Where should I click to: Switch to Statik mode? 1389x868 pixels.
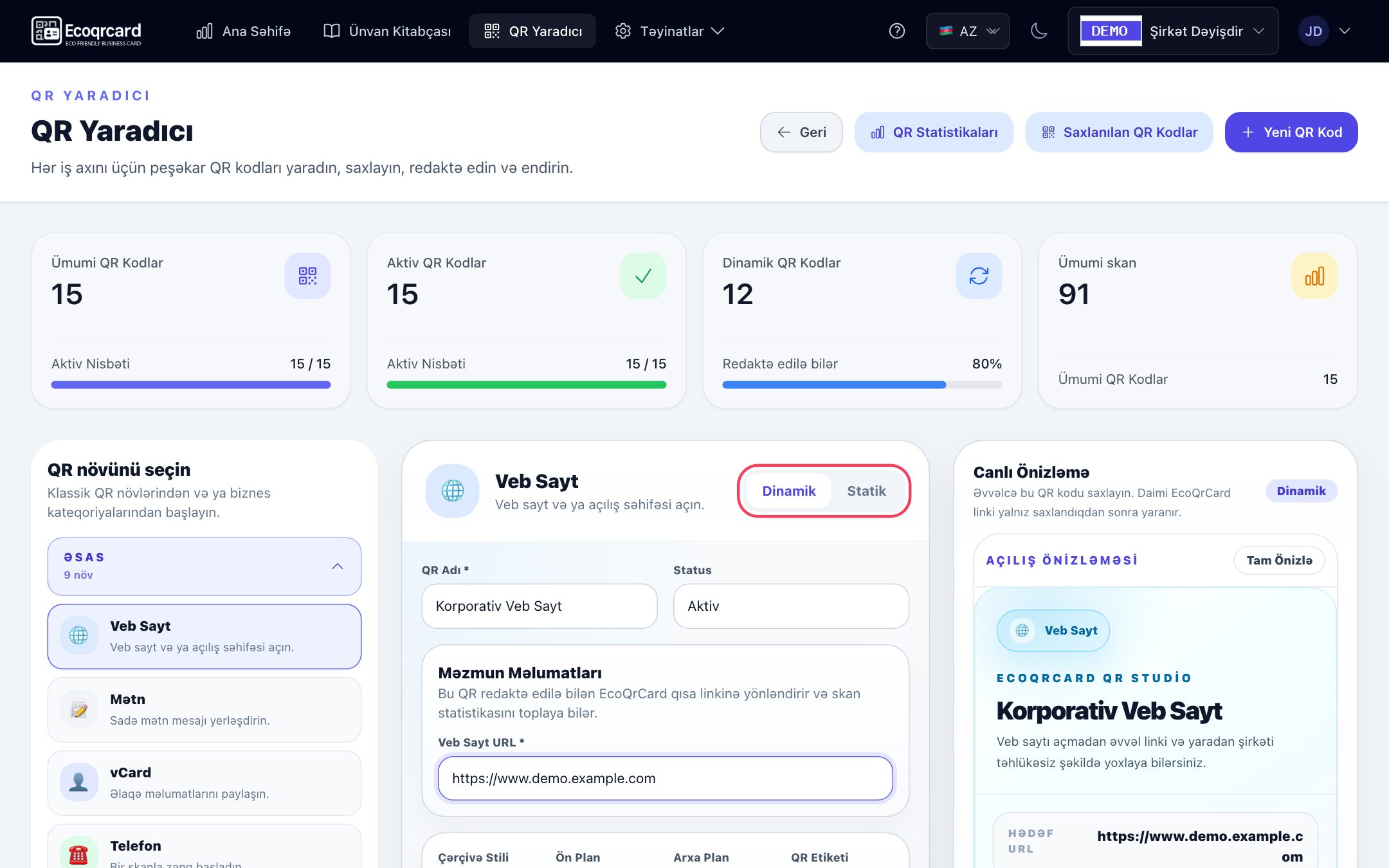[x=866, y=491]
